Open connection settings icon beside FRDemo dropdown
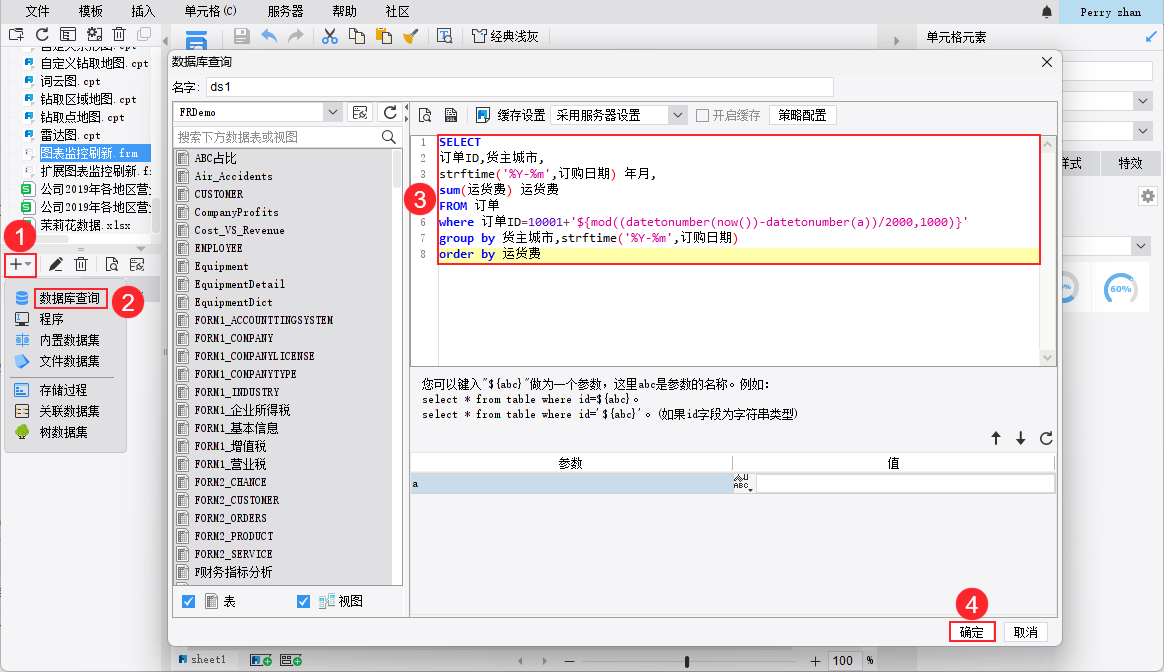The width and height of the screenshot is (1164, 672). click(x=360, y=112)
